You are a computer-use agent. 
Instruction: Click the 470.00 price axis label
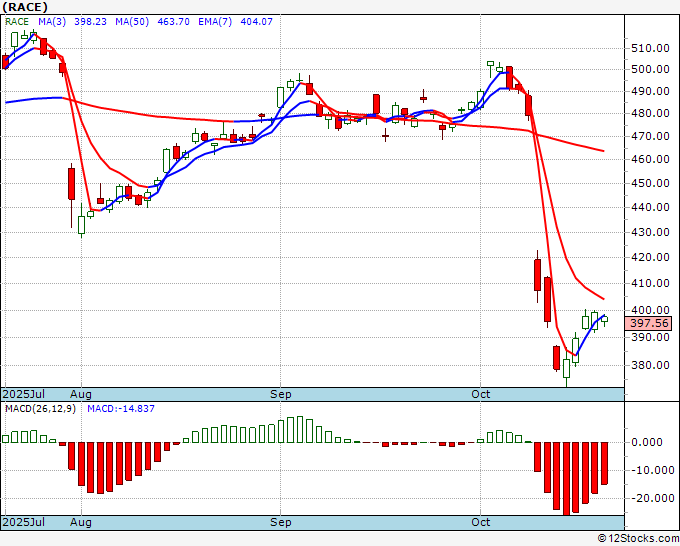[x=650, y=137]
